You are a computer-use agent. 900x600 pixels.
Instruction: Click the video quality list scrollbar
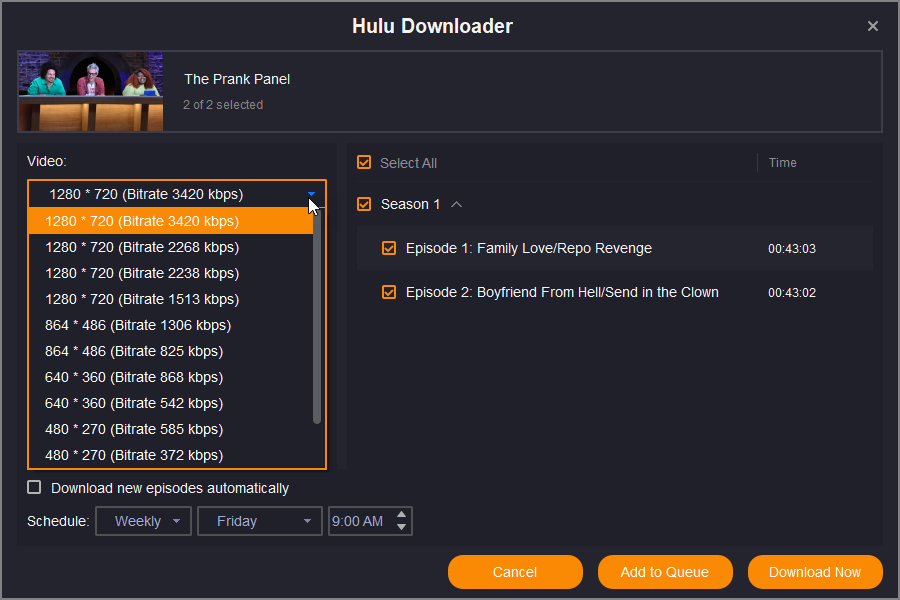tap(317, 316)
